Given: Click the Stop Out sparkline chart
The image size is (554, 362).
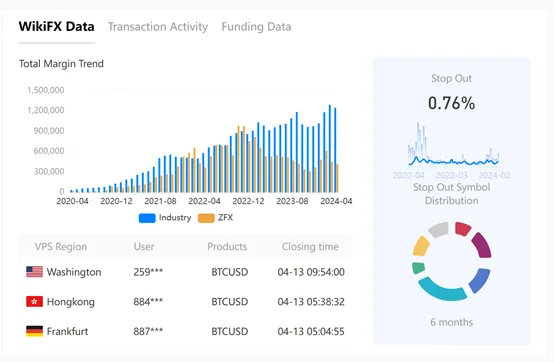Looking at the screenshot, I should pos(453,144).
